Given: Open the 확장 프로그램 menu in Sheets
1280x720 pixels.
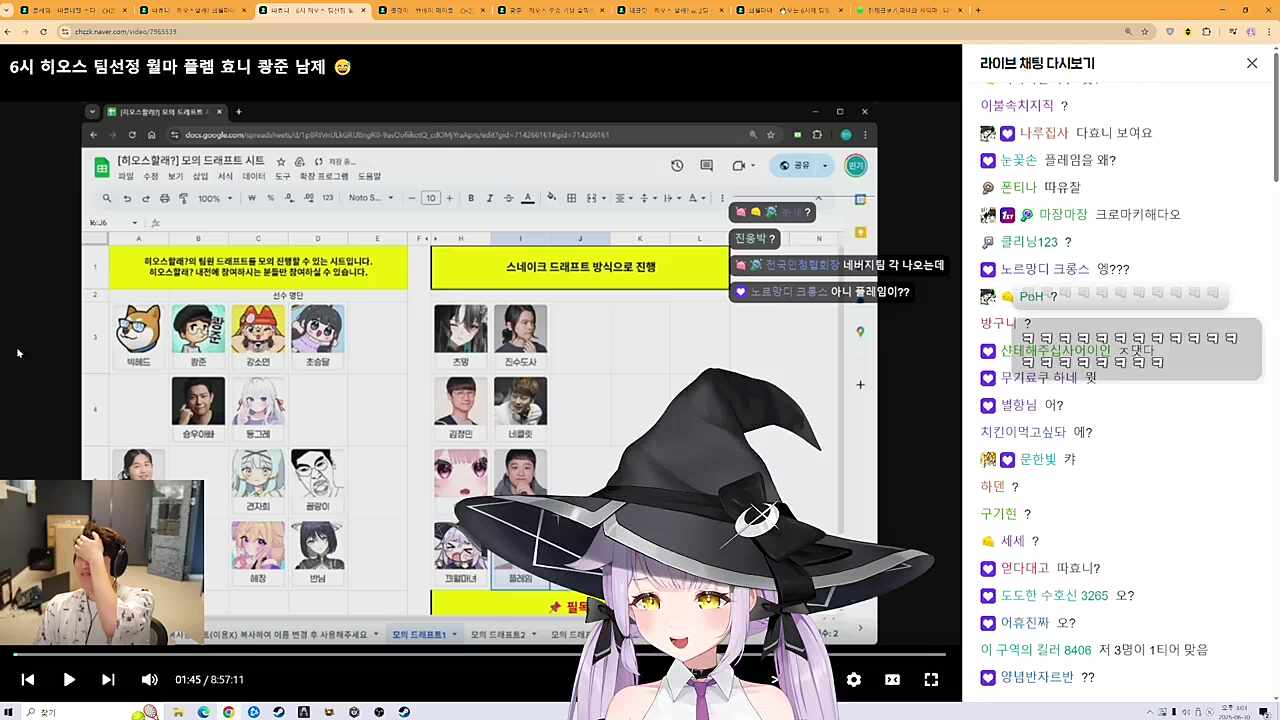Looking at the screenshot, I should (324, 177).
